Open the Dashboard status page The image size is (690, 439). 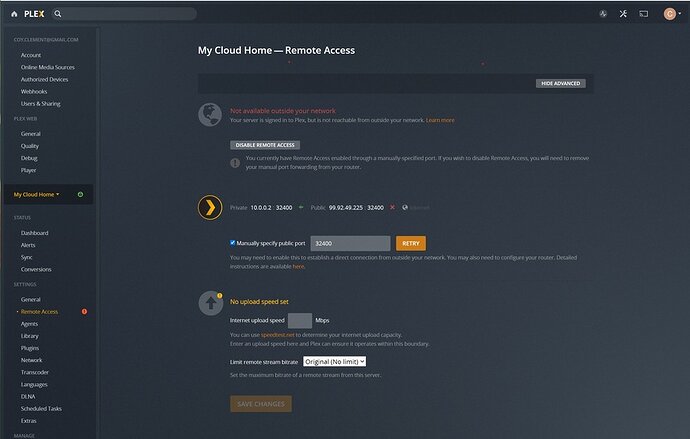click(x=34, y=233)
